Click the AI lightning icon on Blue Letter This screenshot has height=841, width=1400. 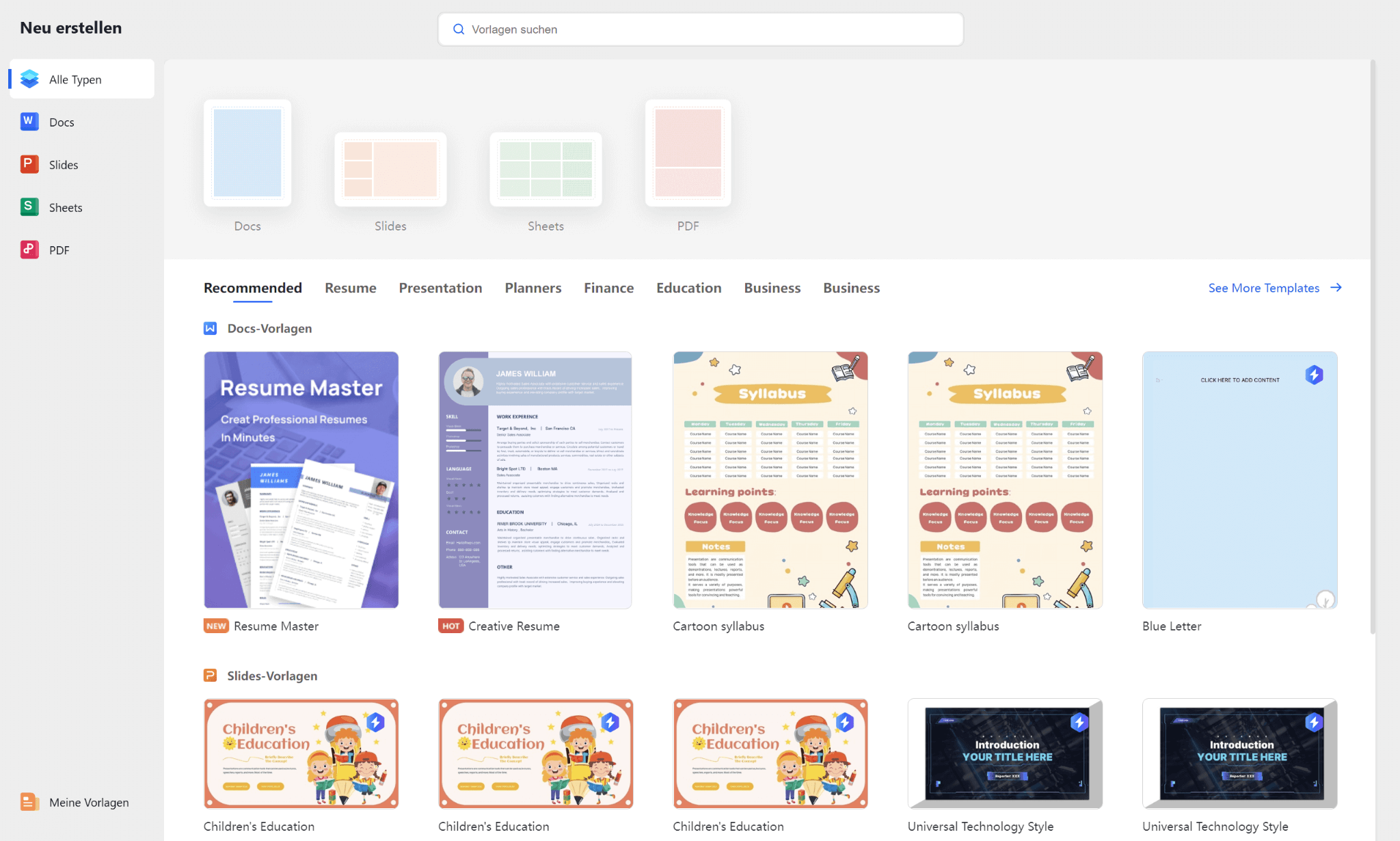1314,375
